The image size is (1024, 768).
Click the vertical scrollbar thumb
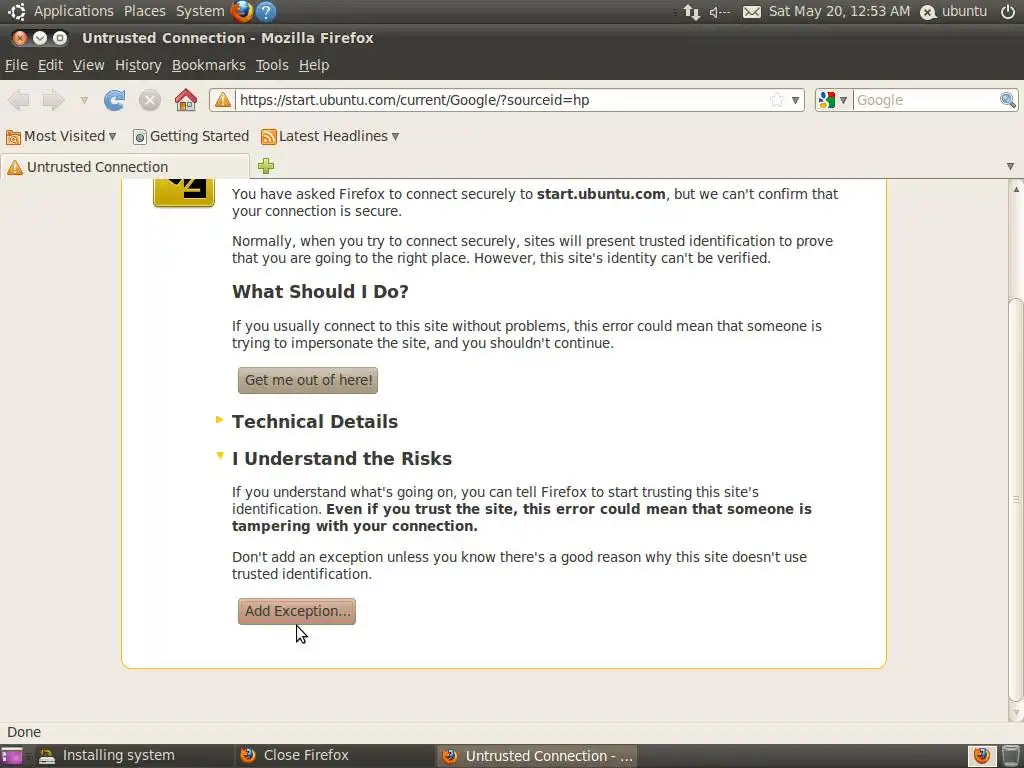coord(1016,500)
